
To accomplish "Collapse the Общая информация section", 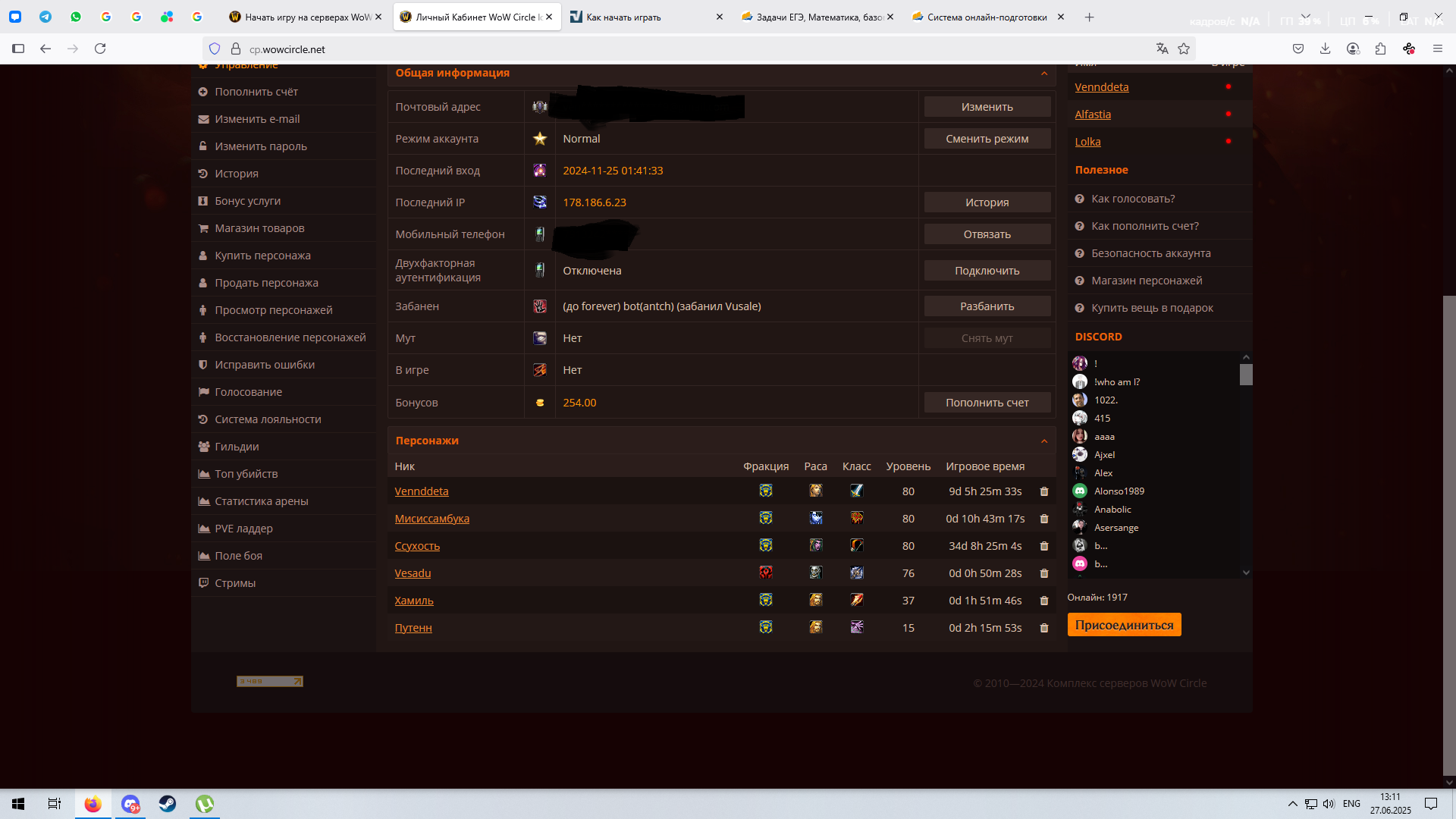I will (x=1043, y=74).
